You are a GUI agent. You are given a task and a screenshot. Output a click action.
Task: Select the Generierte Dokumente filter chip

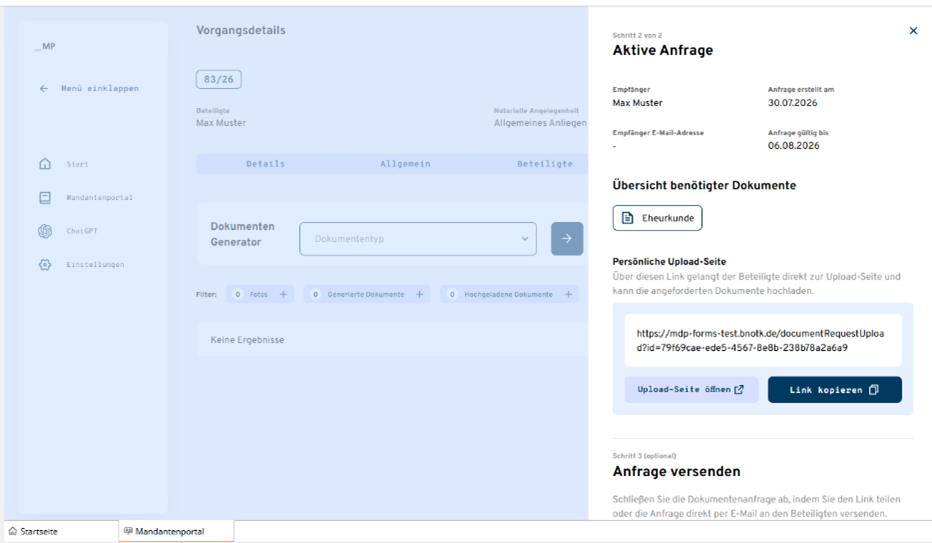pos(367,294)
